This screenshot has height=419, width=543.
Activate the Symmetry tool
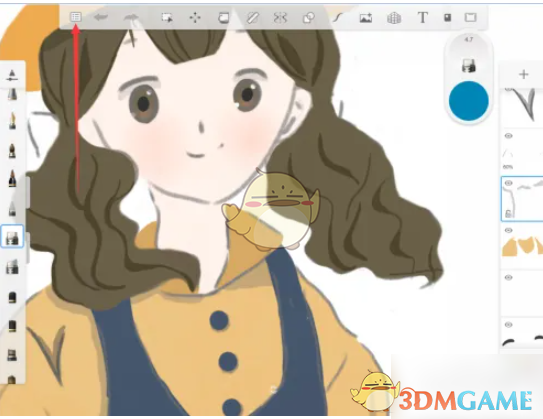pos(280,17)
